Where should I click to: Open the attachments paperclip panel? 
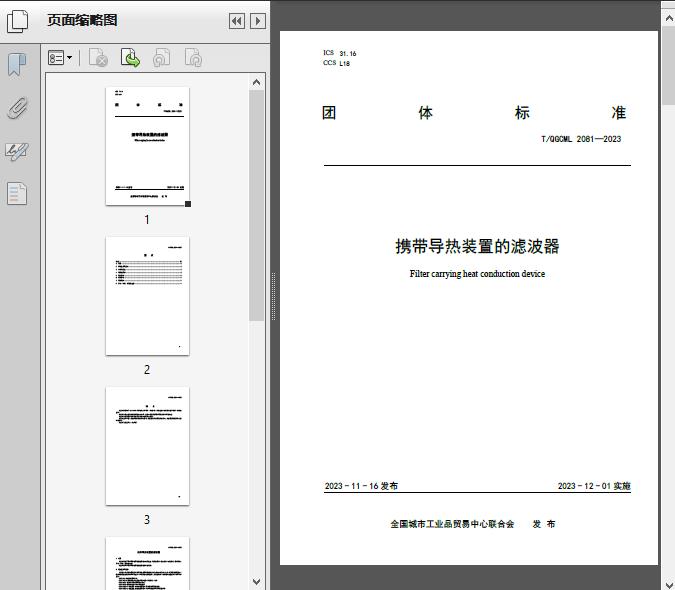pyautogui.click(x=17, y=108)
